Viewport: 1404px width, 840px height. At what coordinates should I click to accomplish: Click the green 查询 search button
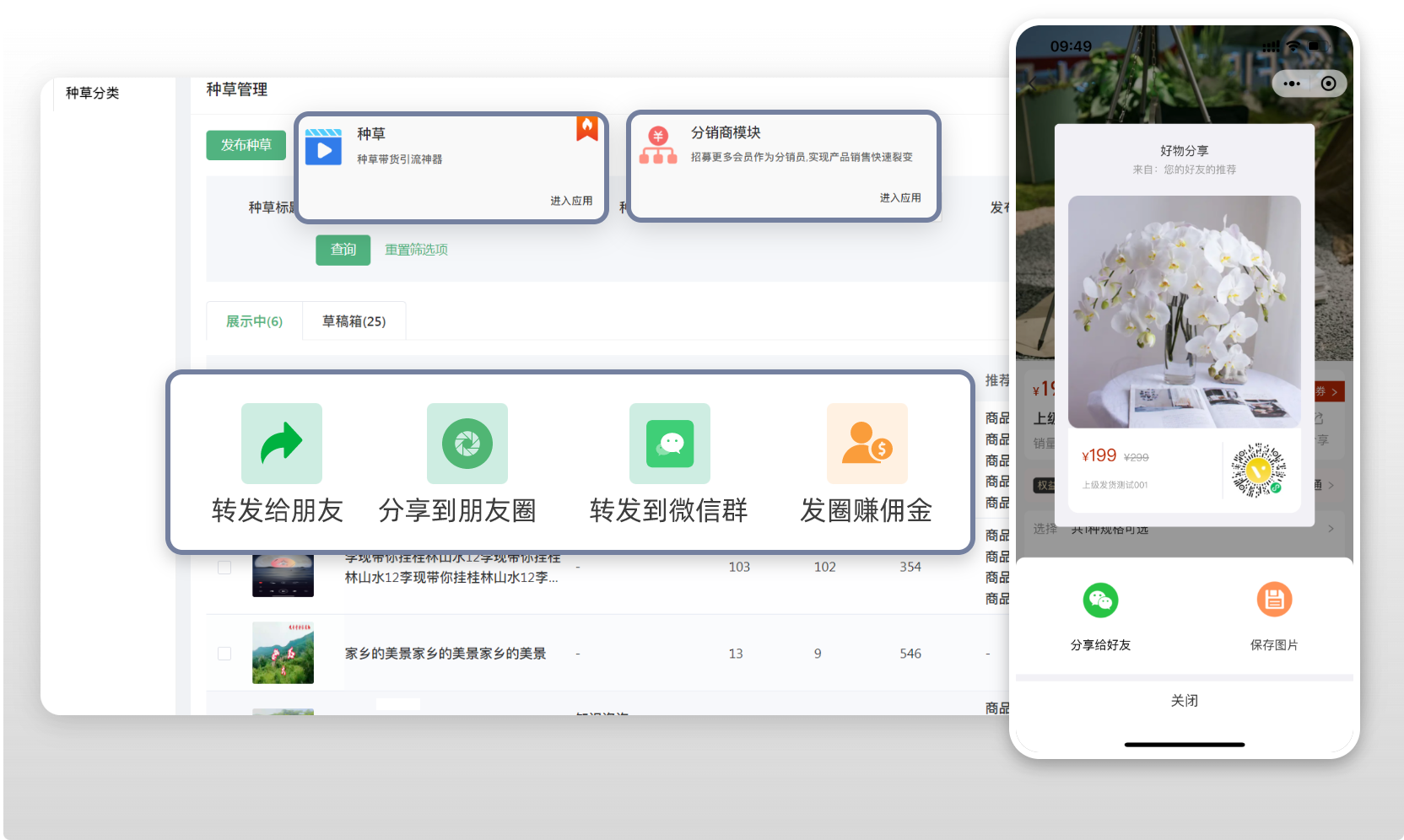click(x=343, y=250)
